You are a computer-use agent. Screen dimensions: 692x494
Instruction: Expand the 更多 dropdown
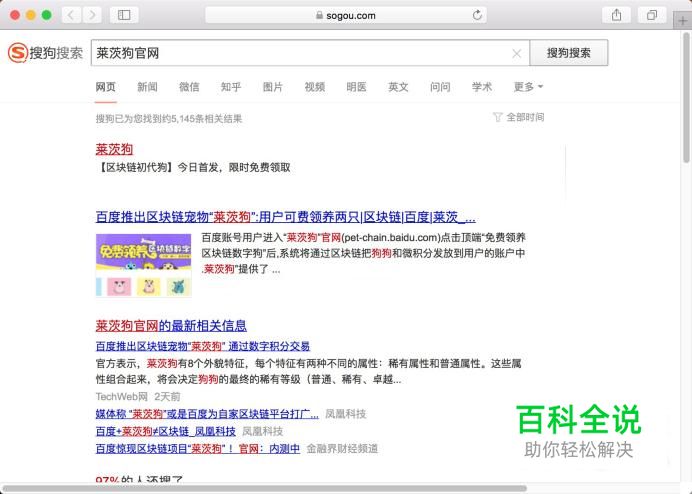point(528,87)
